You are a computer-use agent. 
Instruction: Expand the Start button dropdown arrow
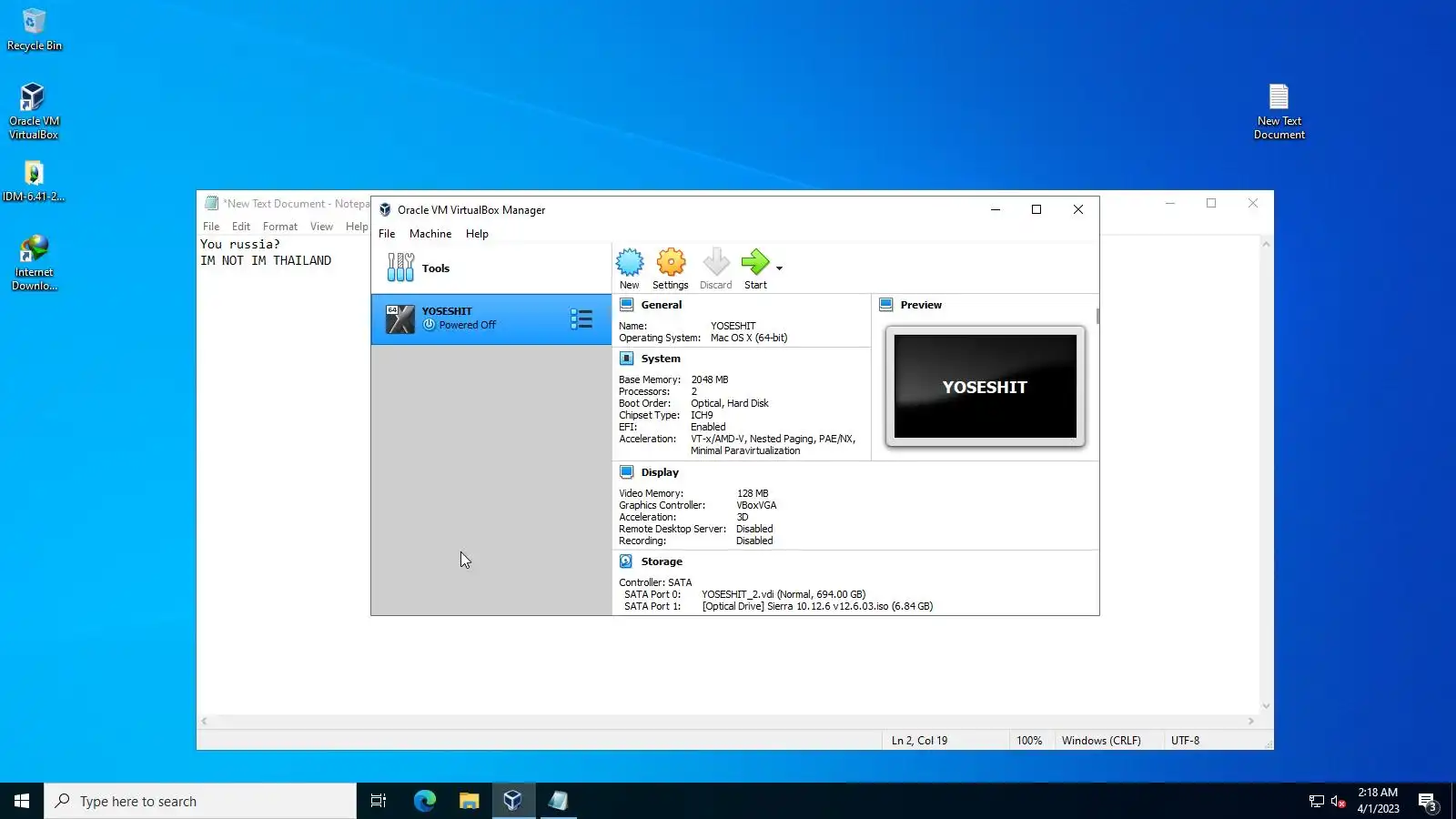tap(779, 268)
